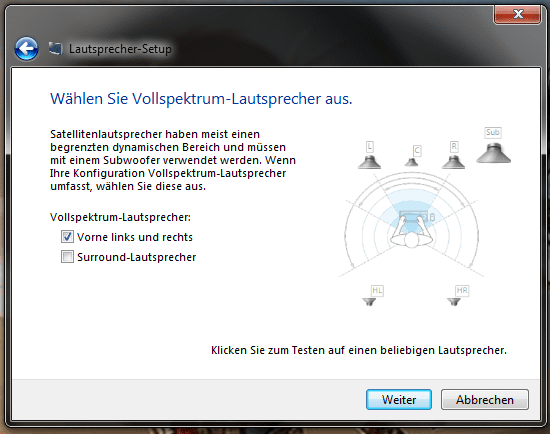The width and height of the screenshot is (550, 434).
Task: Click the Weiter button
Action: [399, 399]
